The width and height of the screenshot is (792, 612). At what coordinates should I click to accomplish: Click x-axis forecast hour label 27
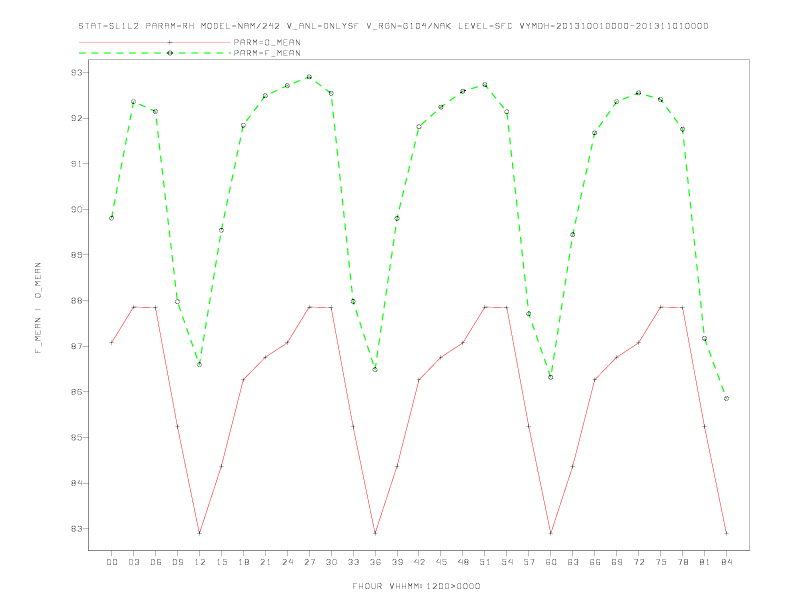310,562
